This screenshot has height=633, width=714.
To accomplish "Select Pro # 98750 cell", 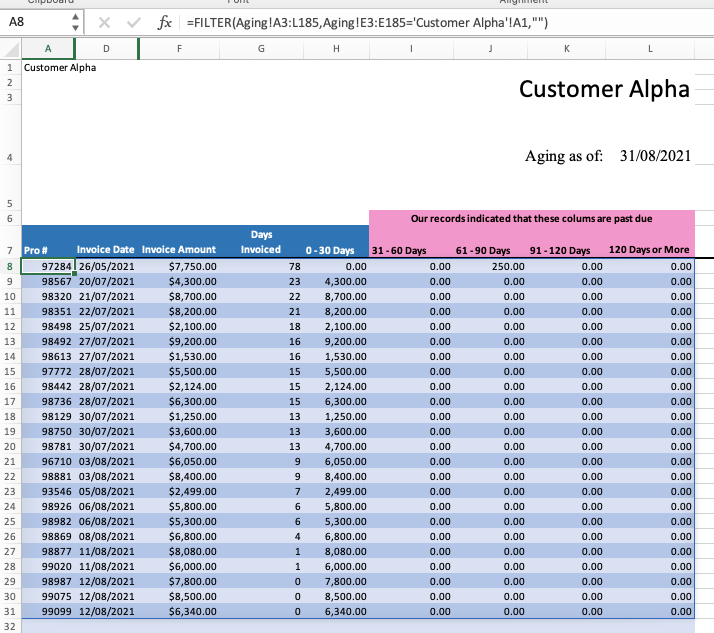I will pos(48,432).
